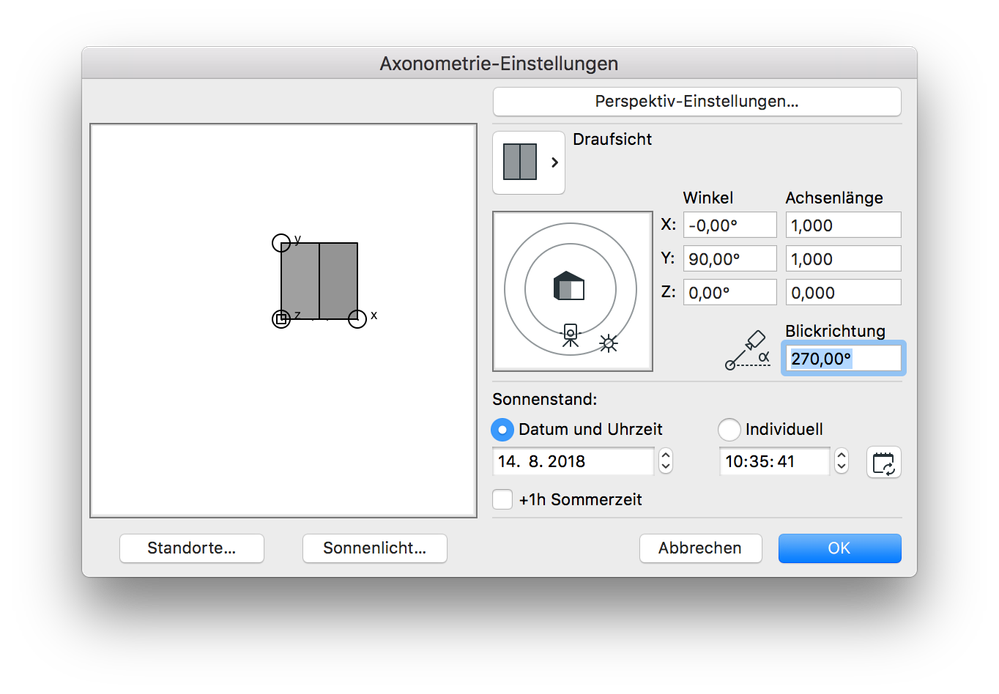This screenshot has height=694, width=999.
Task: Click the x axis handle in the preview
Action: click(x=357, y=319)
